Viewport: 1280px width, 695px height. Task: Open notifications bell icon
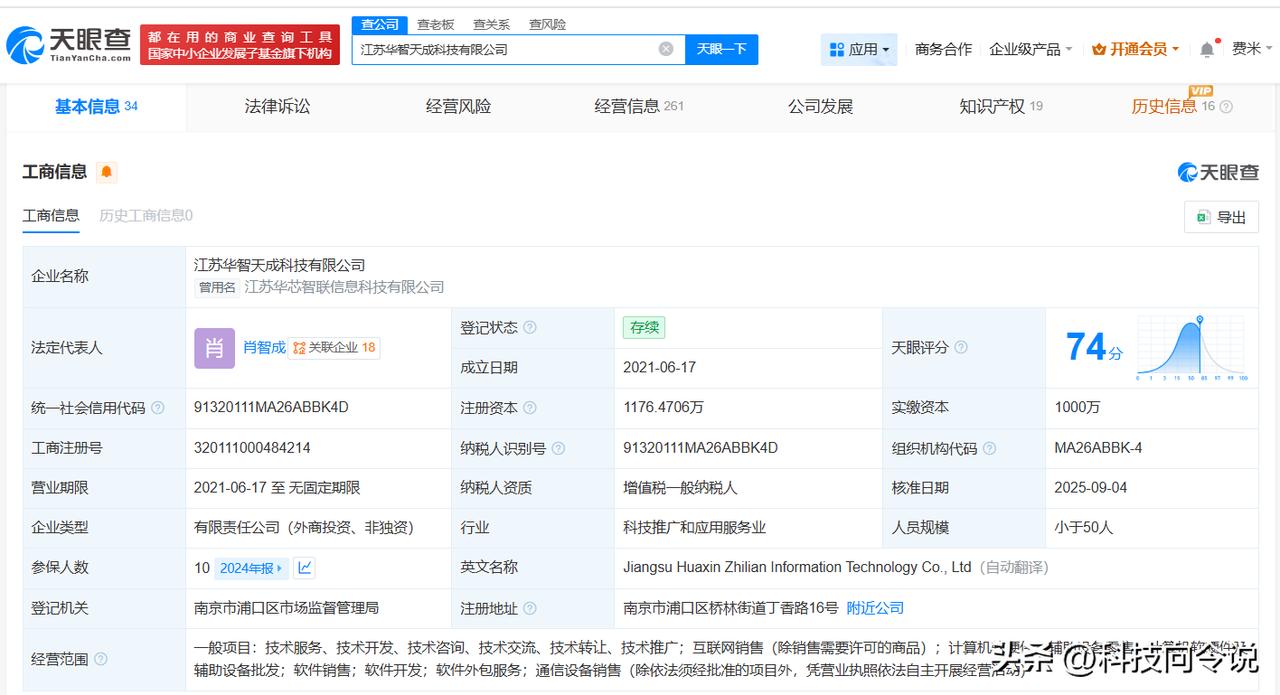click(x=1207, y=49)
